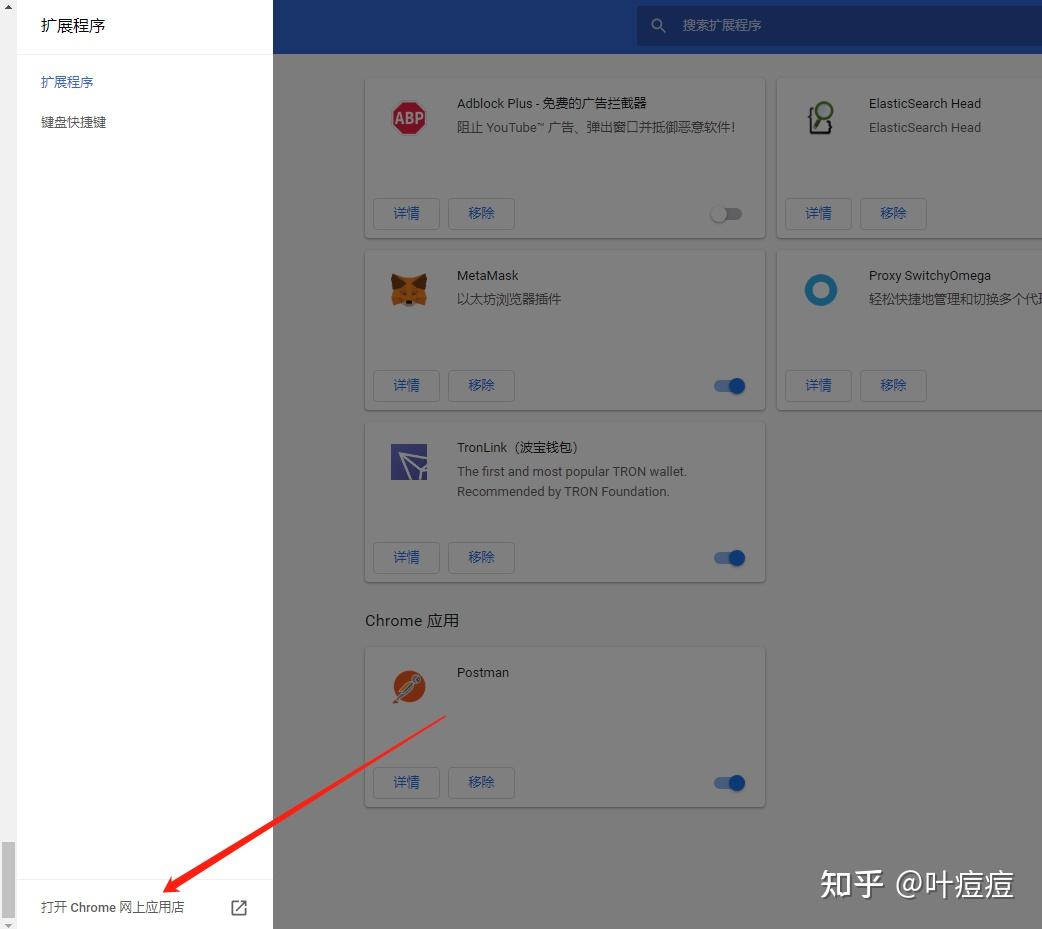Click the MetaMask title text
The image size is (1042, 929).
488,275
